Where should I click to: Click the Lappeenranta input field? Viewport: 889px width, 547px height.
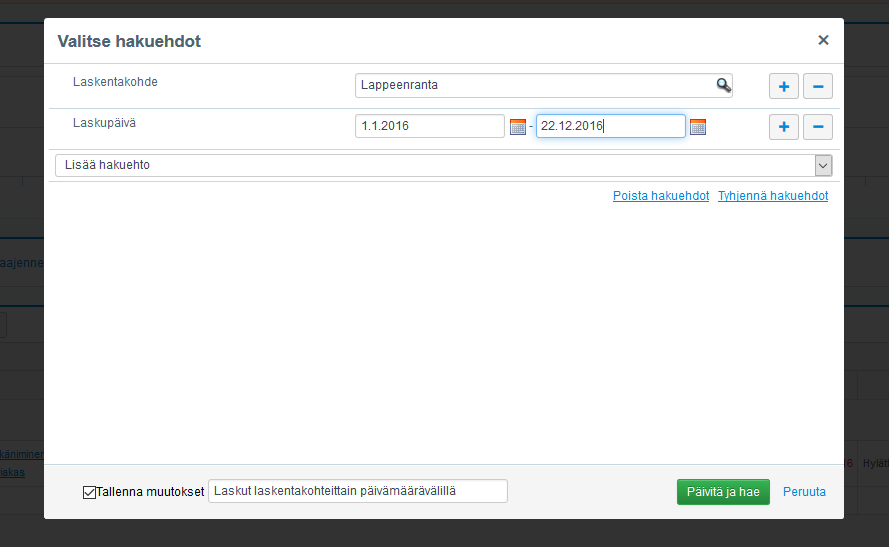click(535, 85)
